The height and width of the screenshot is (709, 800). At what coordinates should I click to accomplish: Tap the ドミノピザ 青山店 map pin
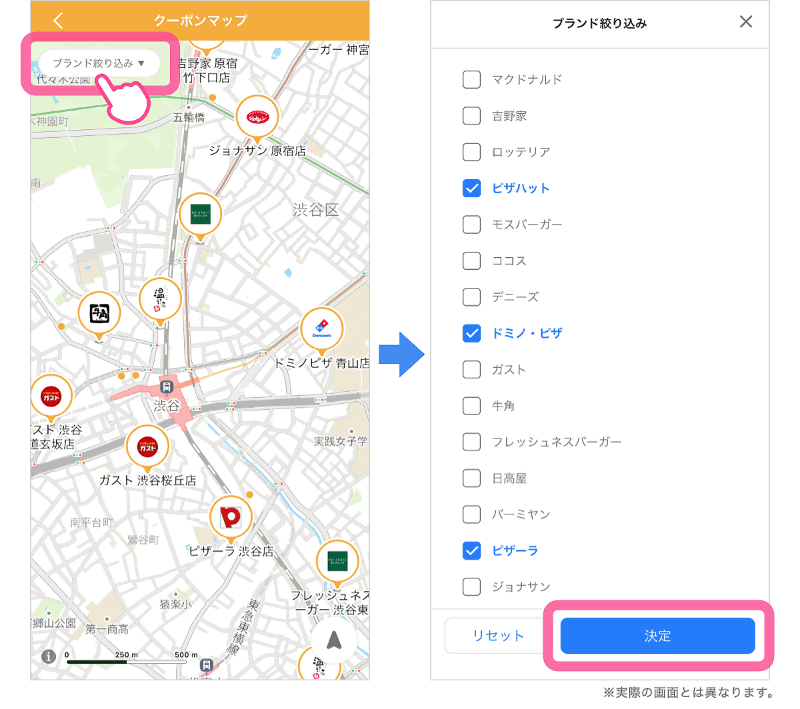(321, 330)
